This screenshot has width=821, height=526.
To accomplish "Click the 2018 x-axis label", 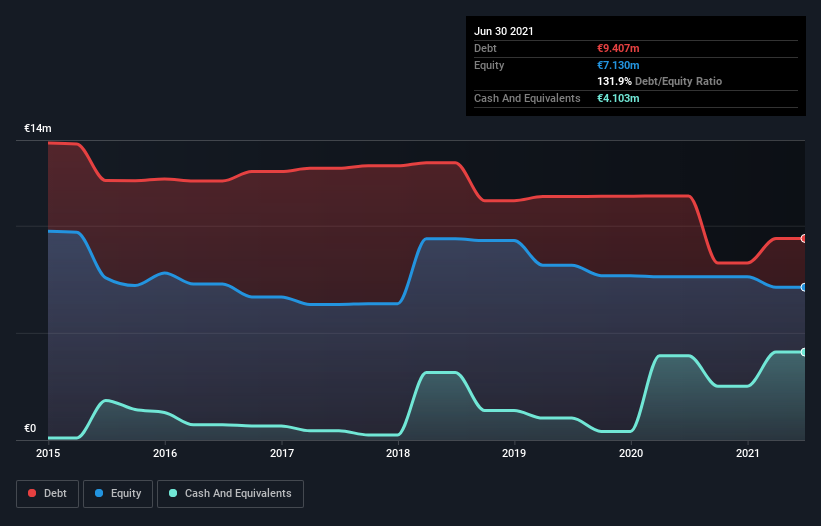I will click(398, 453).
